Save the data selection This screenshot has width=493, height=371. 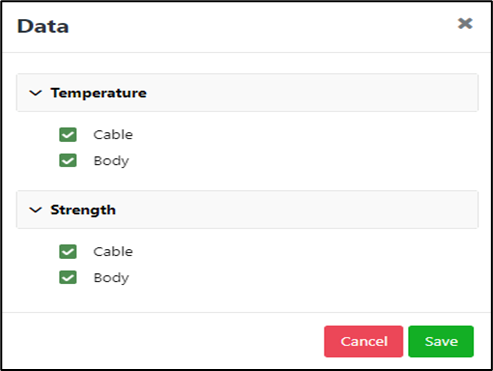point(441,341)
